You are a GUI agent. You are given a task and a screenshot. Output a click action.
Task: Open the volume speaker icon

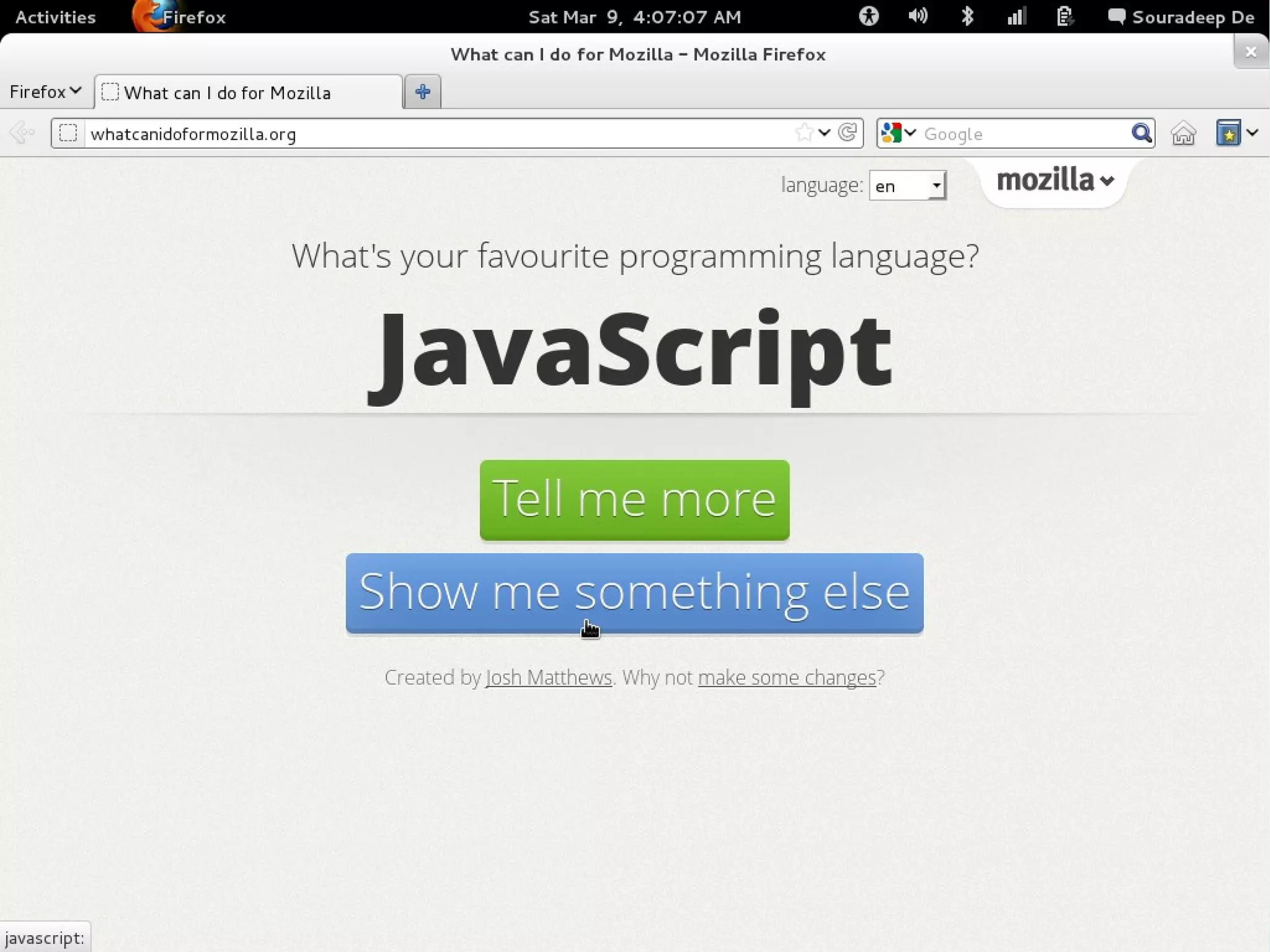click(x=918, y=16)
